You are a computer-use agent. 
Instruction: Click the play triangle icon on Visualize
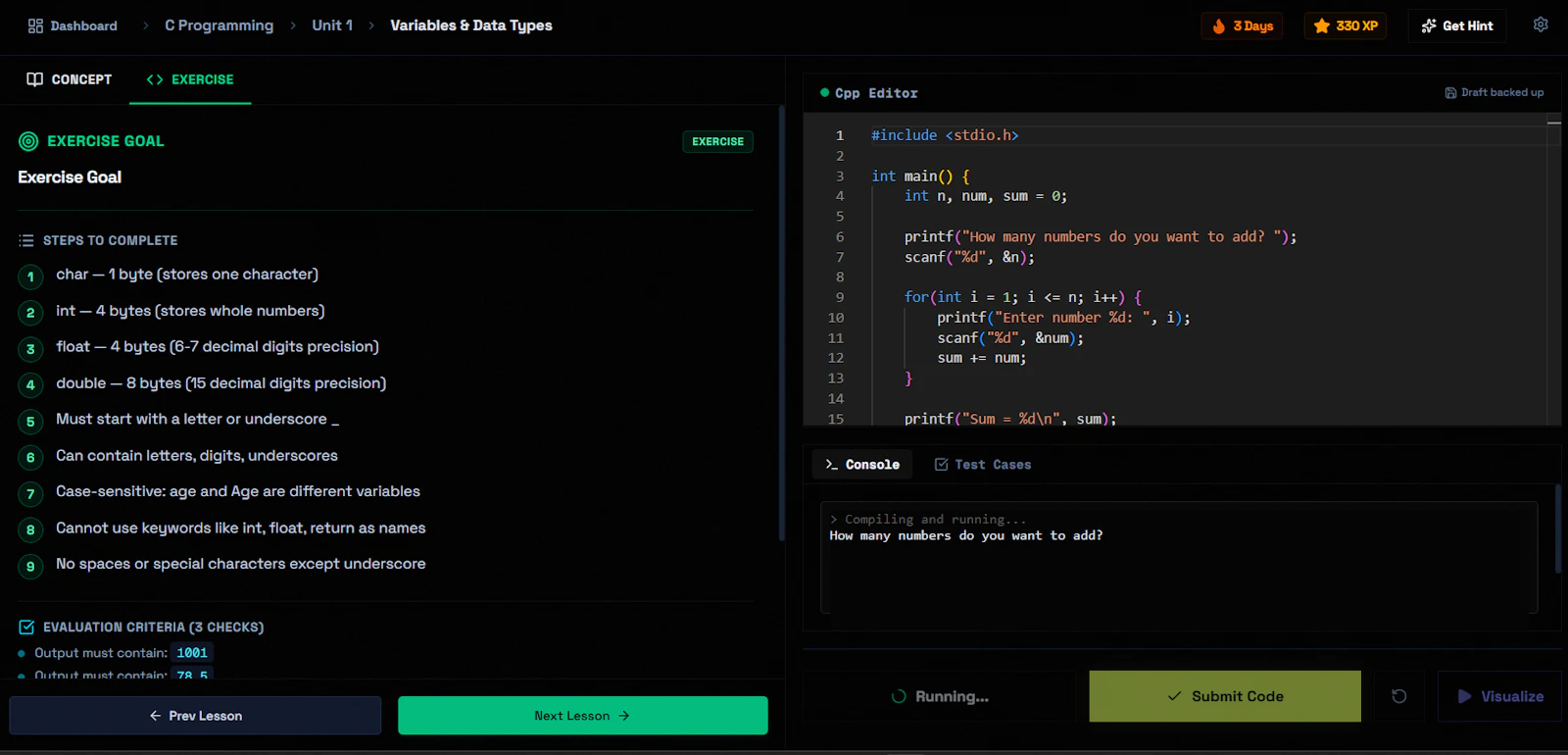(x=1464, y=696)
